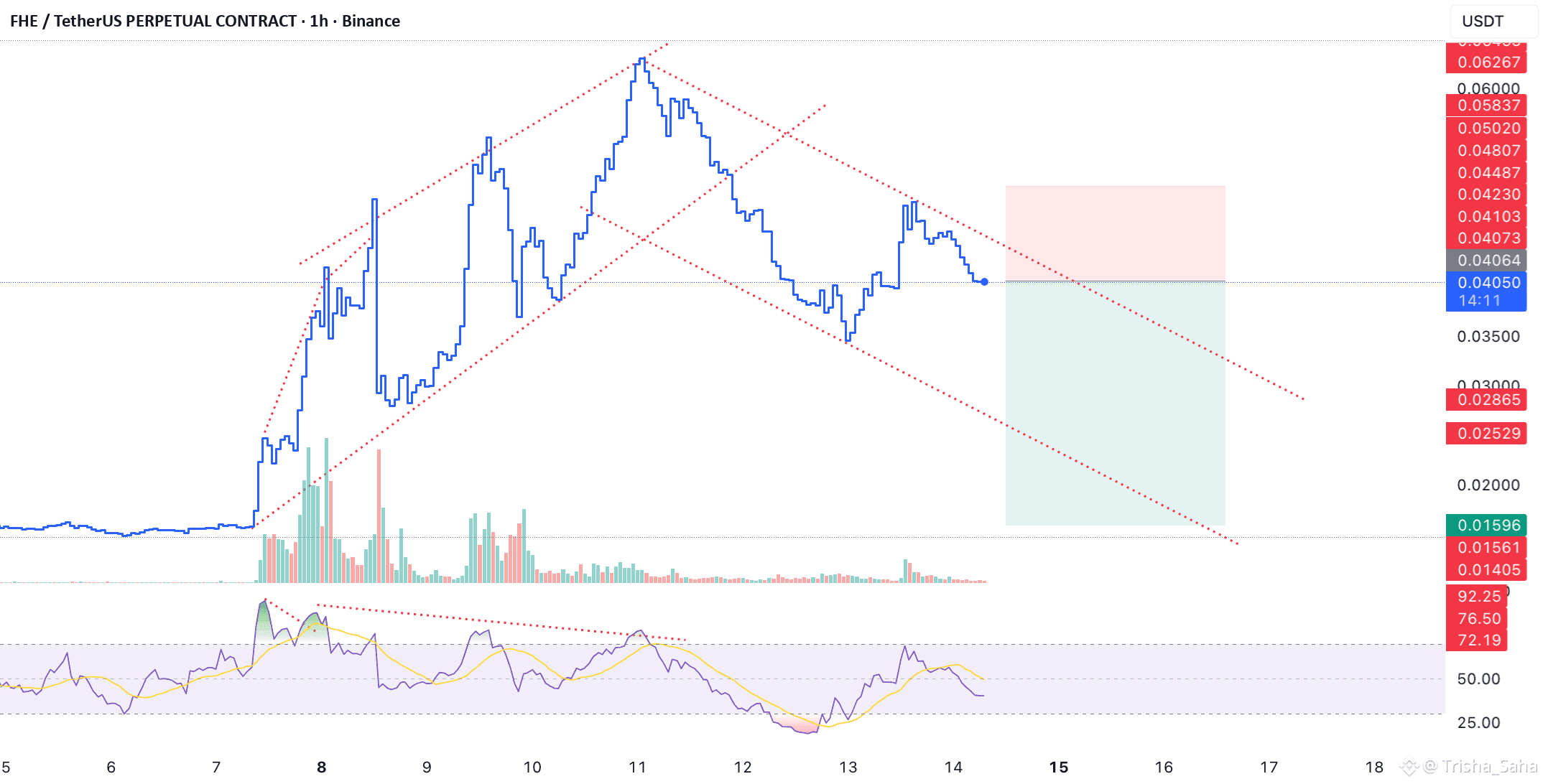The image size is (1543, 784).
Task: Click the 0.02865 price level label
Action: point(1486,400)
